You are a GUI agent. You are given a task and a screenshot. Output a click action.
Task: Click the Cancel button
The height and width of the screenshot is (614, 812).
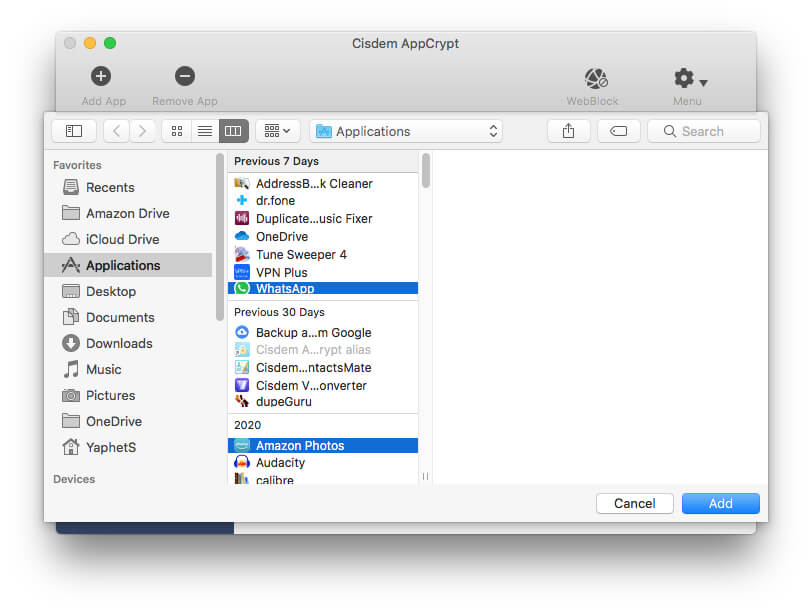tap(634, 503)
